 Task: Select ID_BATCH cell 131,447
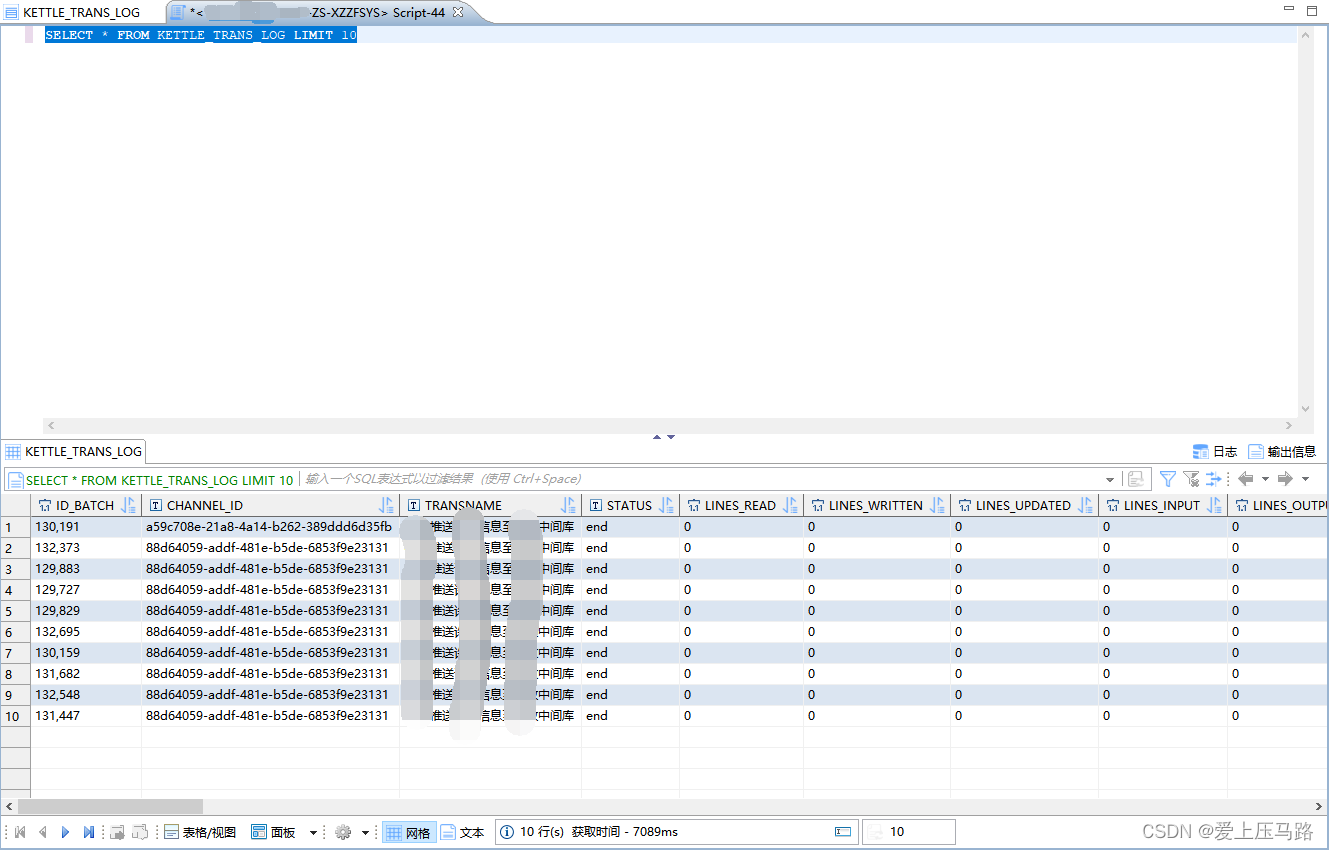coord(86,716)
